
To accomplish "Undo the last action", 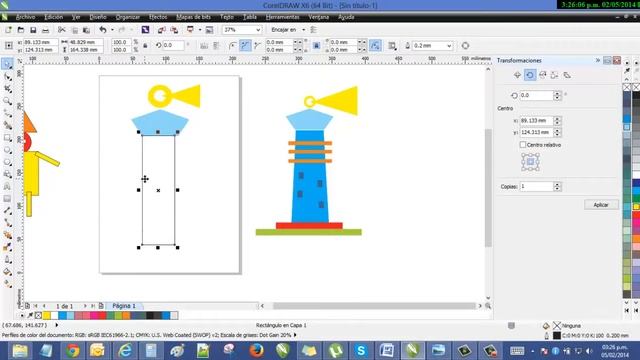I will pyautogui.click(x=103, y=30).
